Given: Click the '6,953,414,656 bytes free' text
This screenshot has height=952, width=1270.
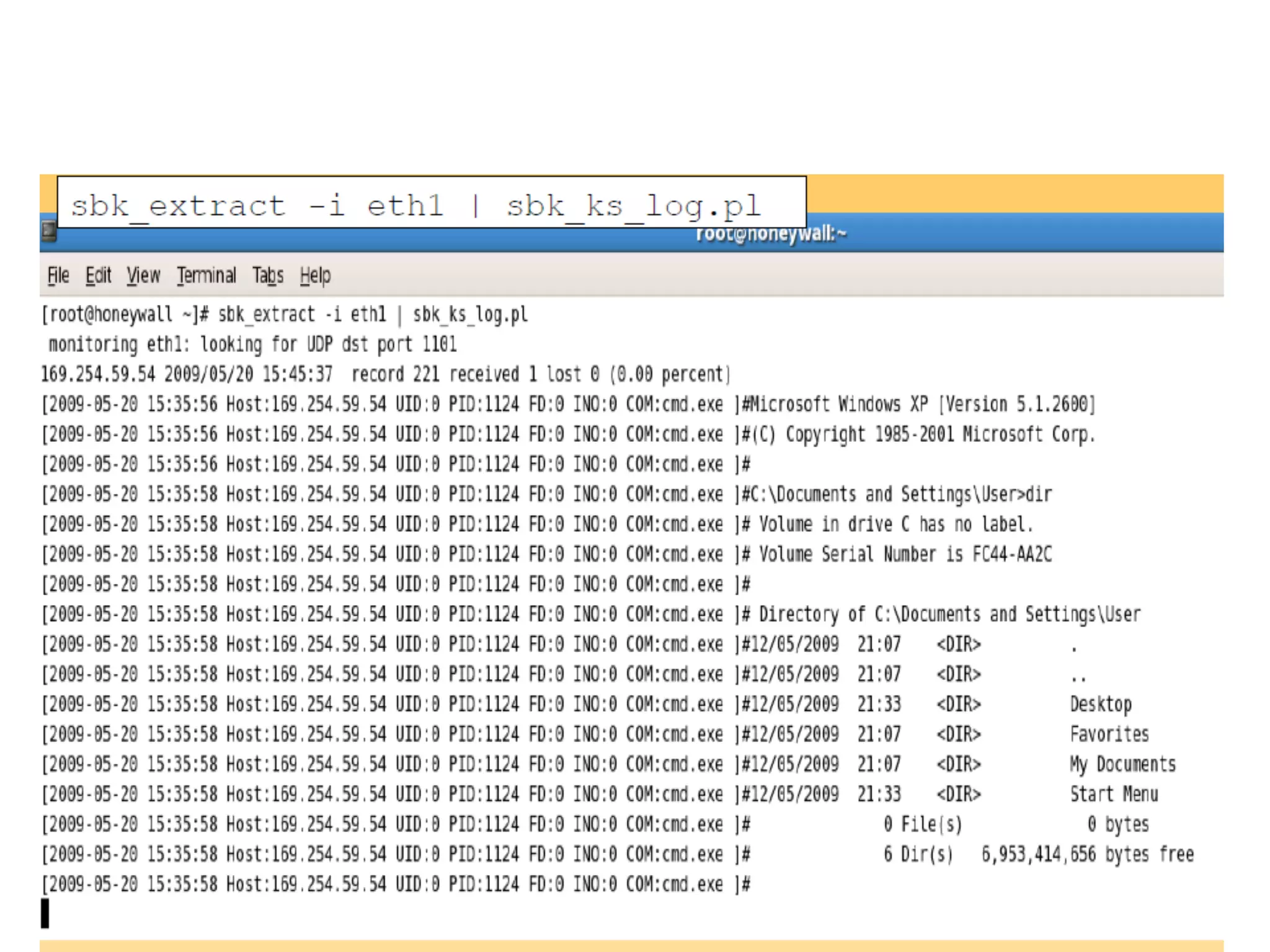Looking at the screenshot, I should [x=1087, y=854].
